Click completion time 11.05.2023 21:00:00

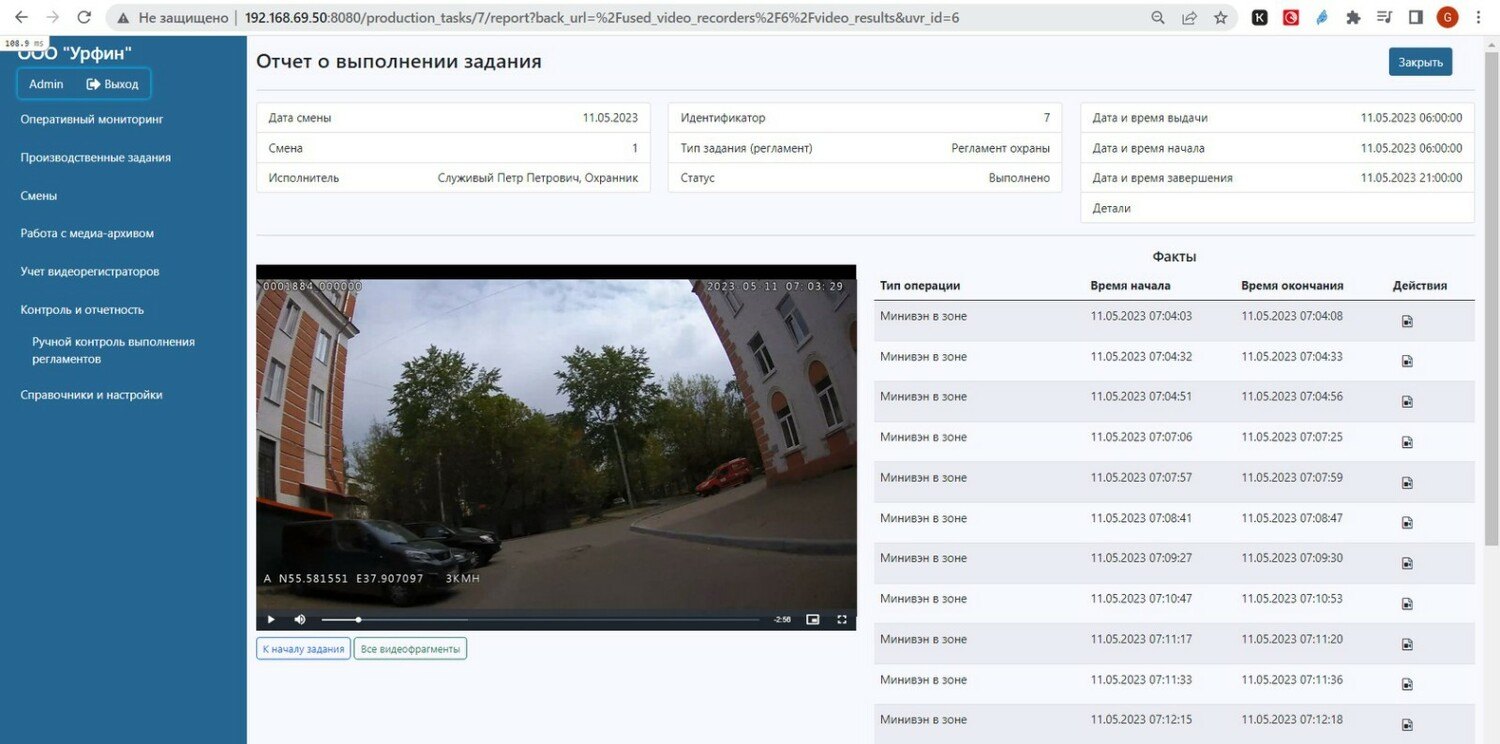[x=1411, y=178]
